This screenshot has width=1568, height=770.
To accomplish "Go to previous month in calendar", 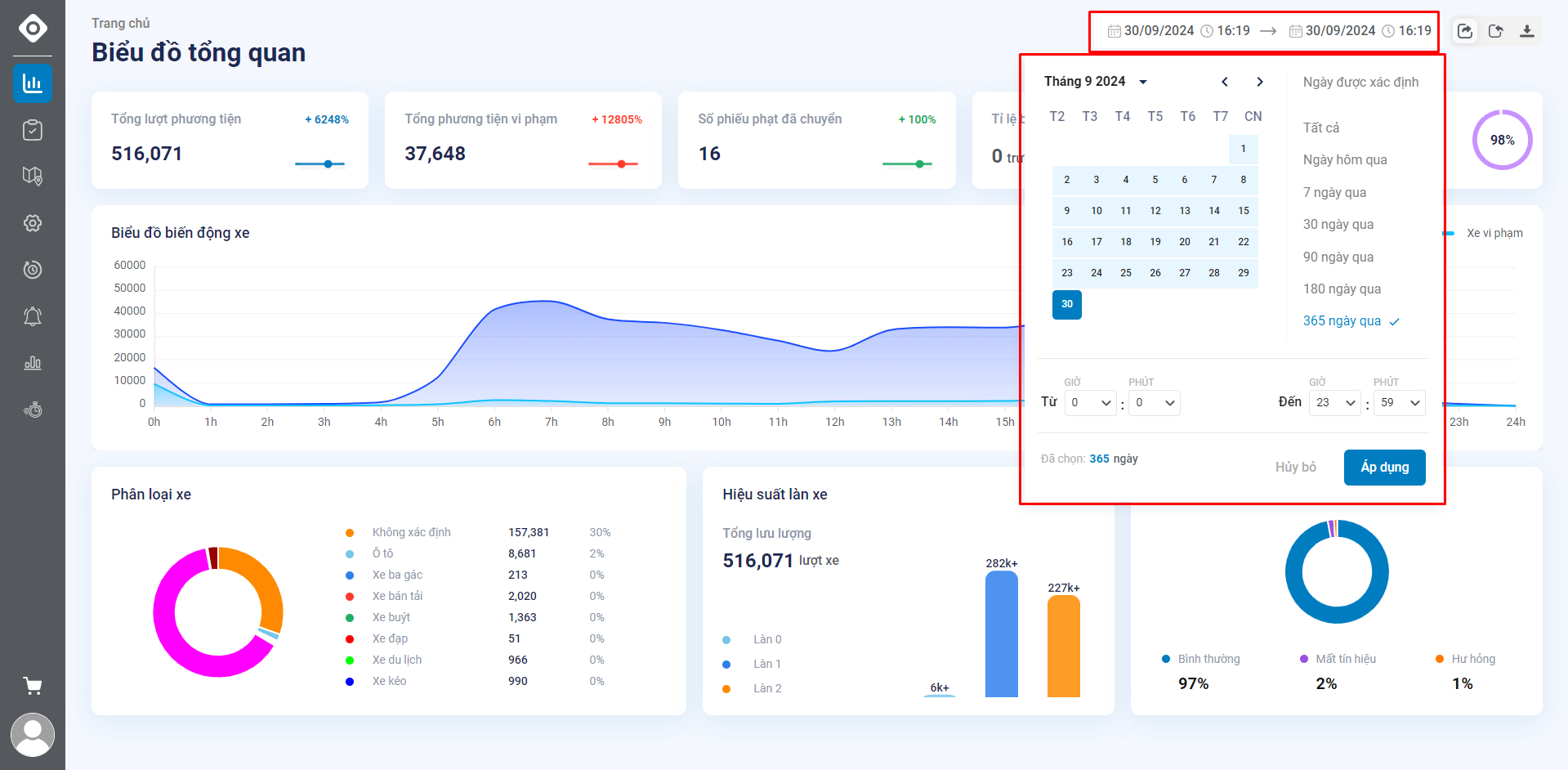I will pos(1224,82).
